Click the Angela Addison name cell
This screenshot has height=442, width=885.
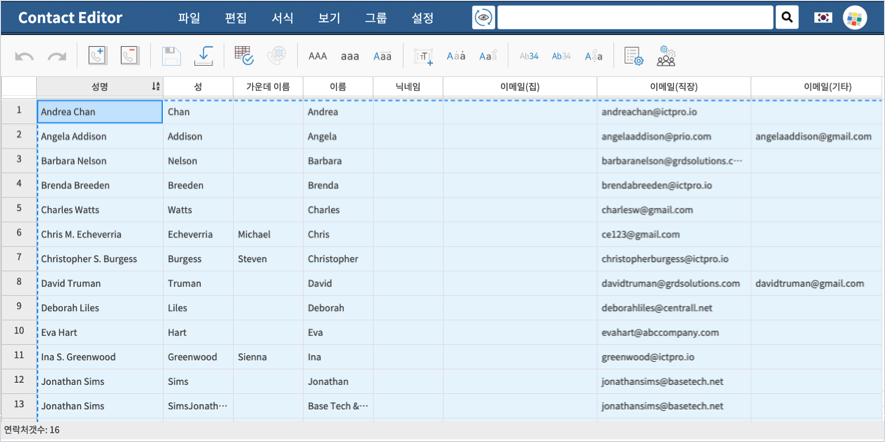(x=100, y=136)
